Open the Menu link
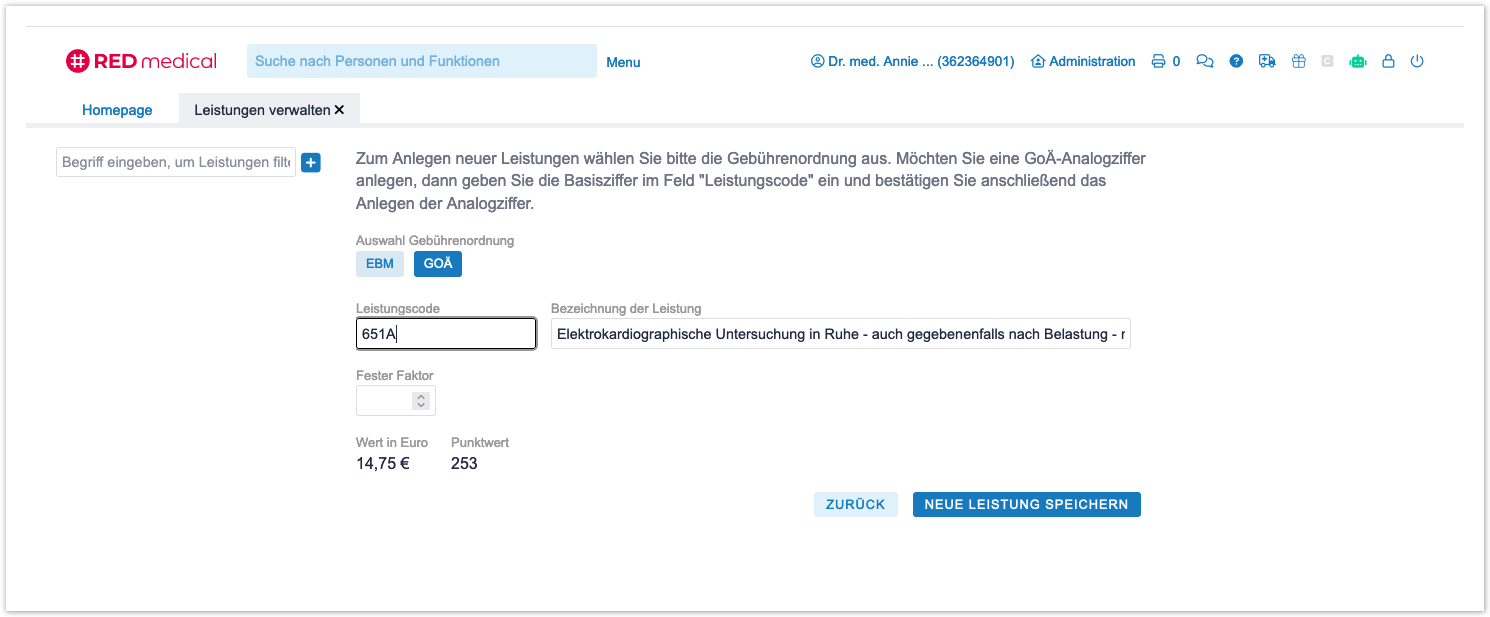1490x617 pixels. pos(623,62)
